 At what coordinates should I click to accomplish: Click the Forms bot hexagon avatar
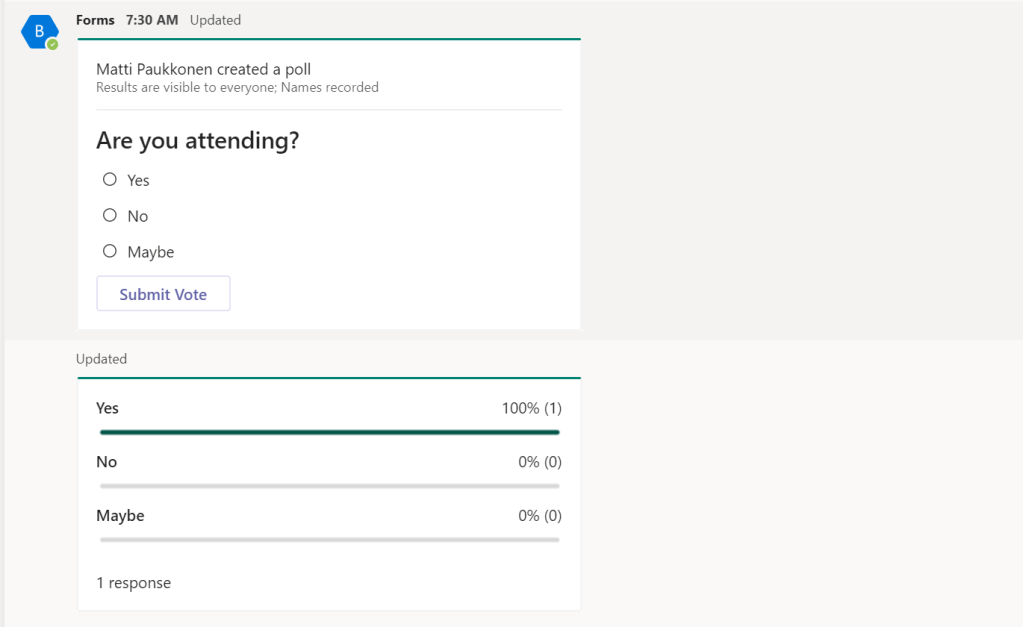(x=38, y=31)
